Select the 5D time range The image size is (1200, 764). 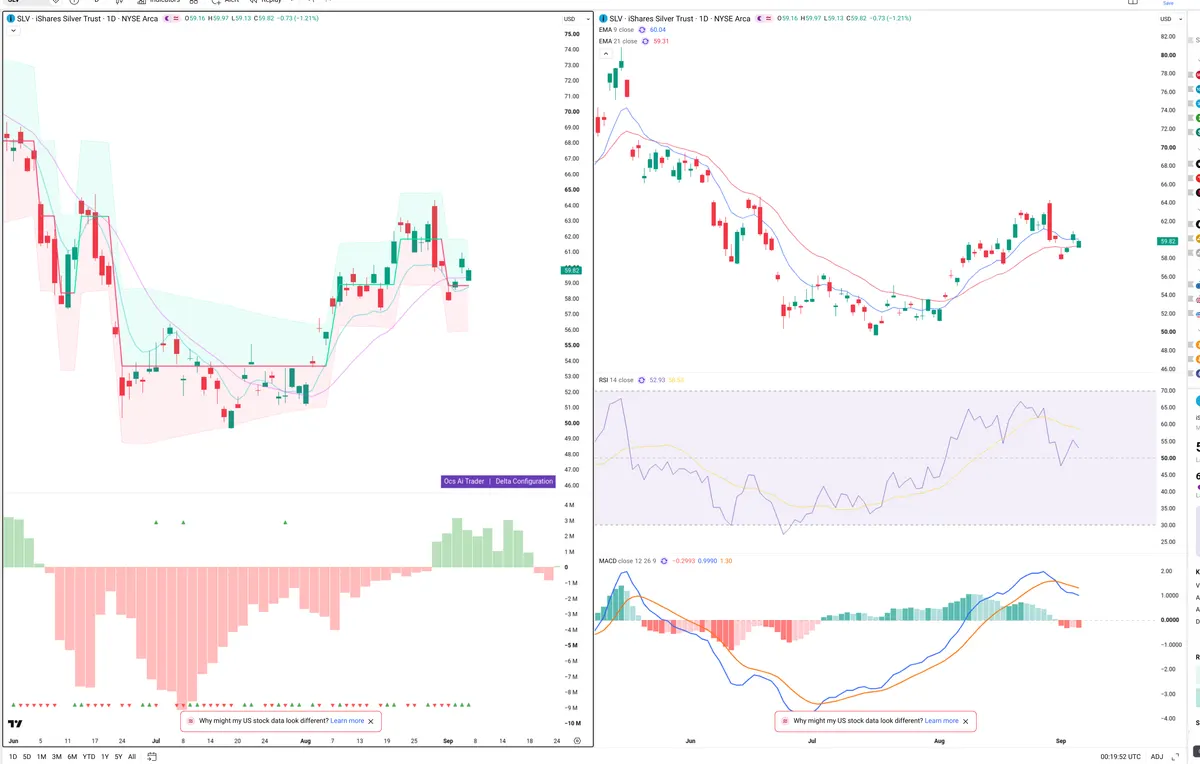(x=27, y=757)
